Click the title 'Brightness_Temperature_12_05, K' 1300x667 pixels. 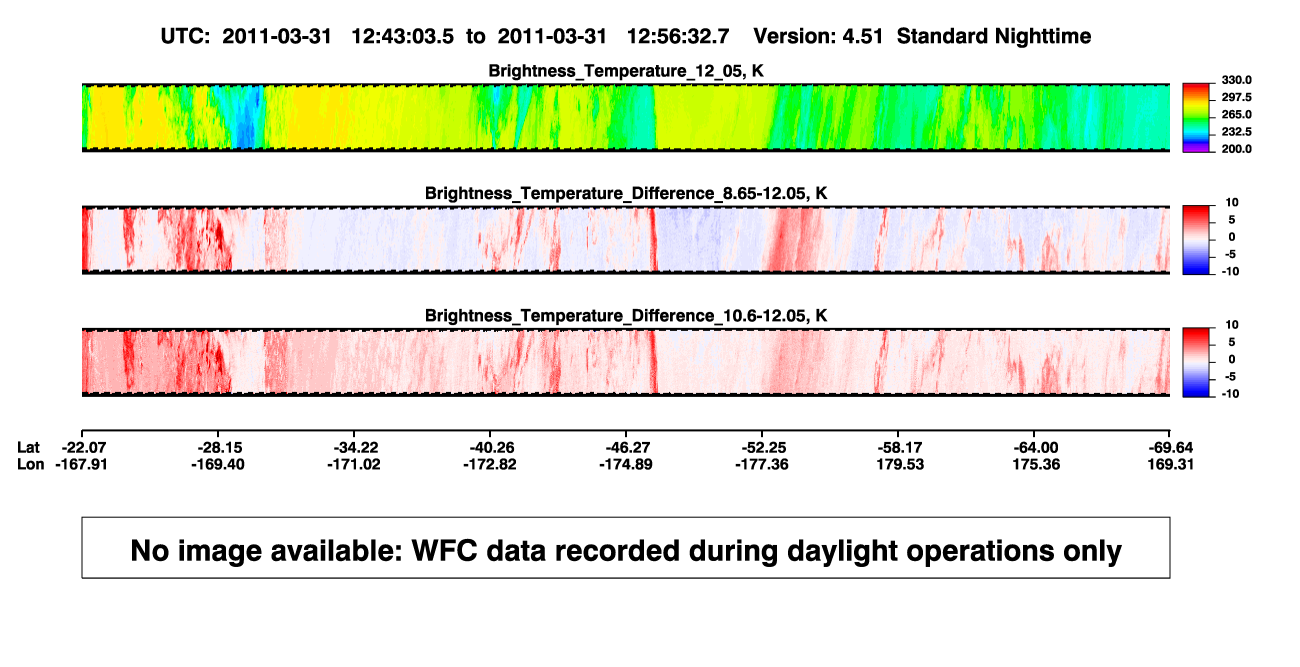[626, 70]
